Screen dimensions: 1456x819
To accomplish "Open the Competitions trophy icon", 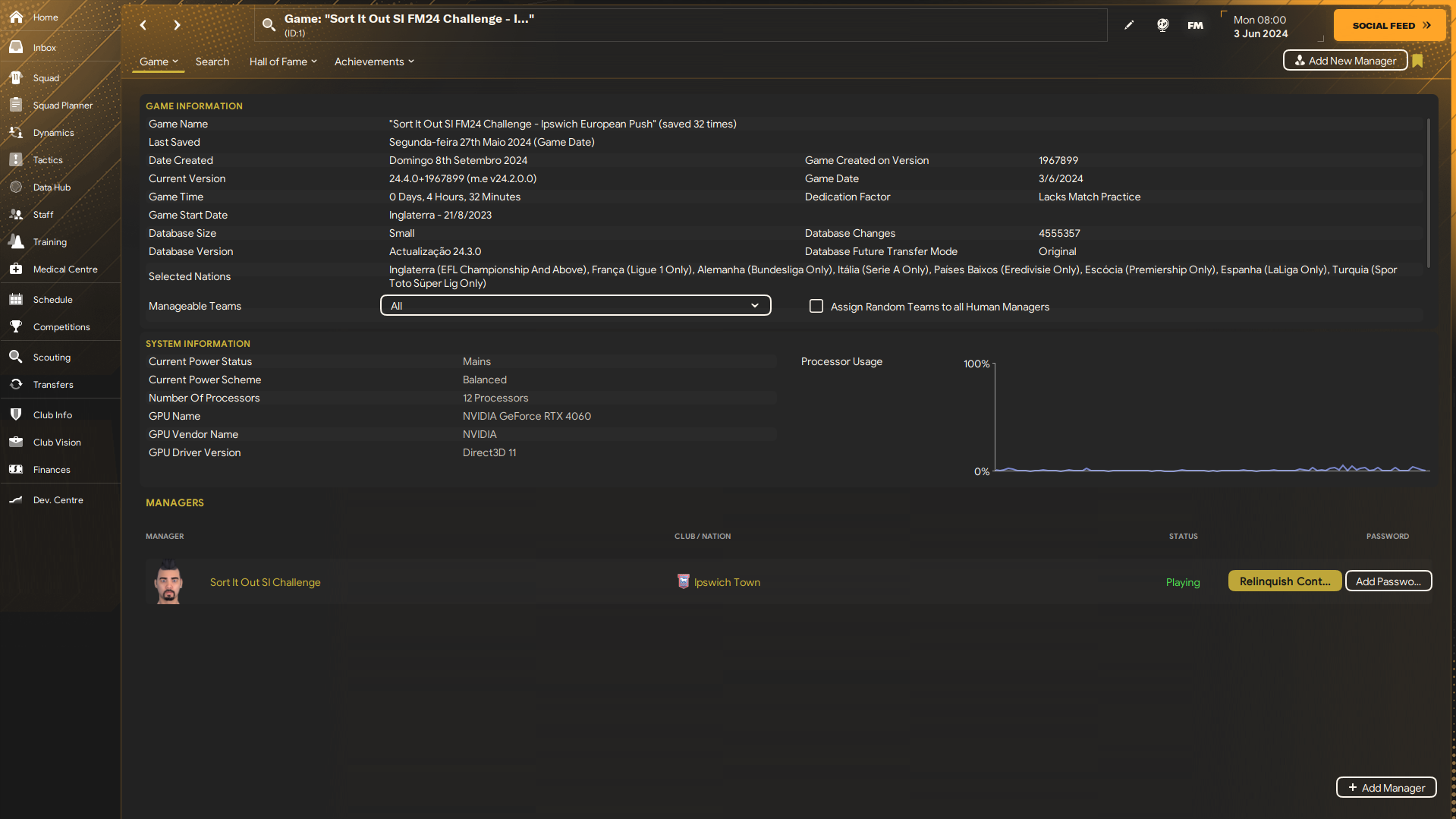I will pos(16,326).
